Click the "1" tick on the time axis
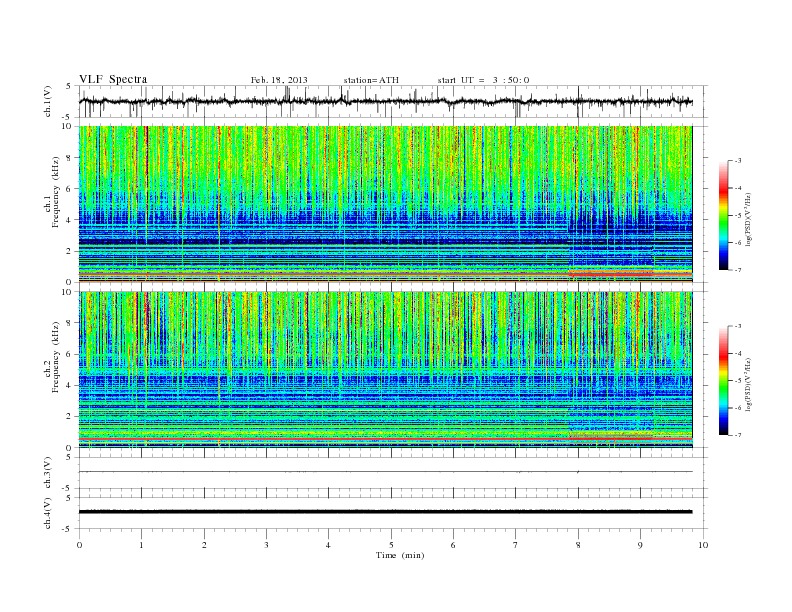792x612 pixels. (x=141, y=545)
